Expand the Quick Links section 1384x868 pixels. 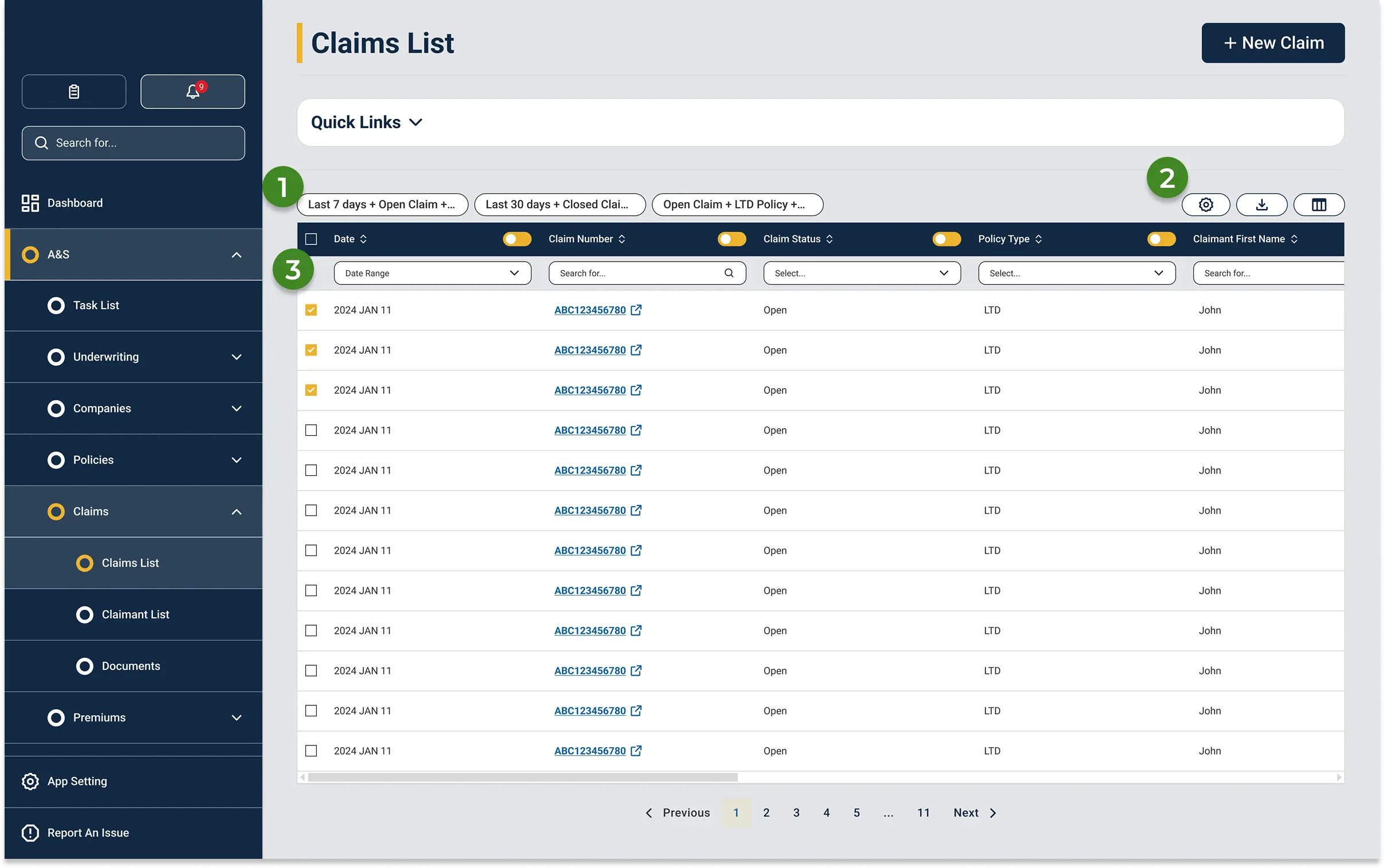(x=367, y=123)
